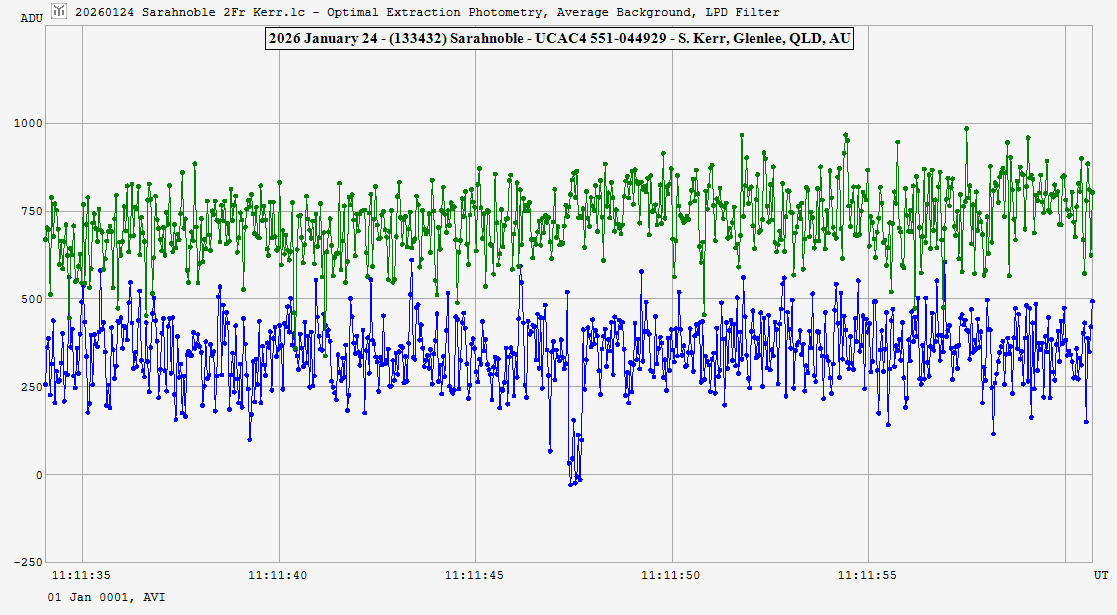Image resolution: width=1117 pixels, height=615 pixels.
Task: Click the light curve file icon beside filename
Action: tap(59, 11)
